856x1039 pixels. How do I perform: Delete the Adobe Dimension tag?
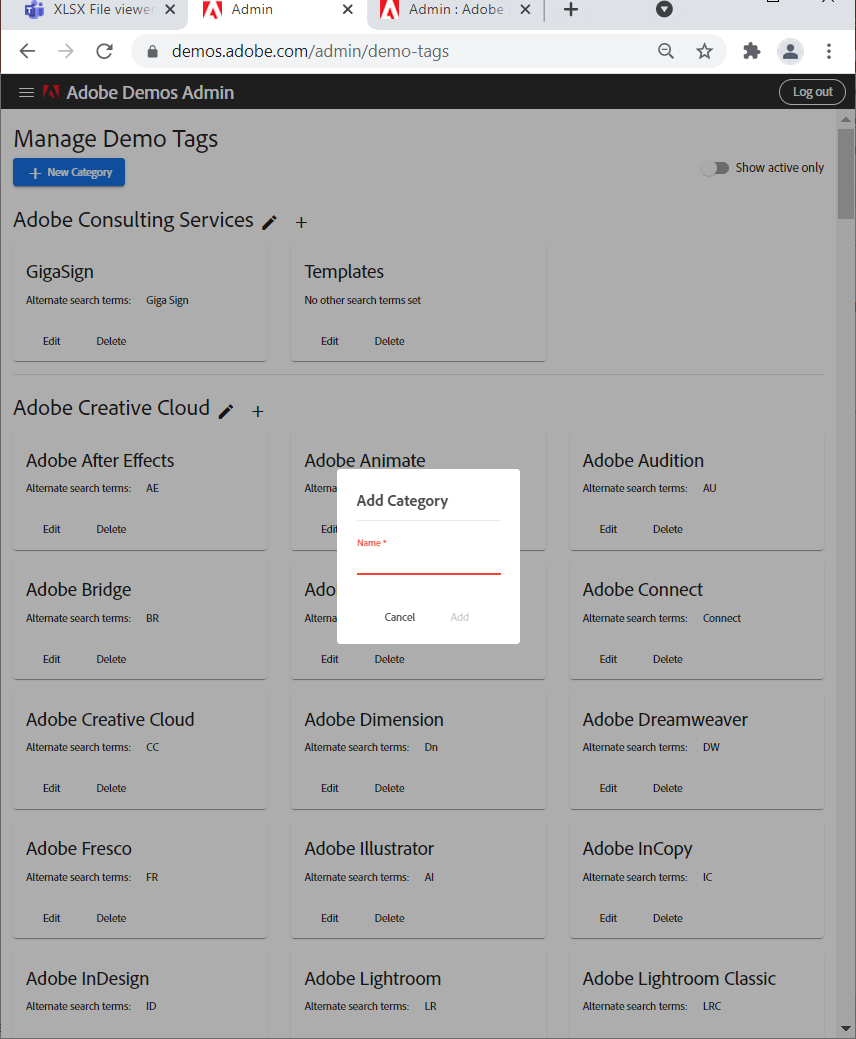tap(390, 789)
